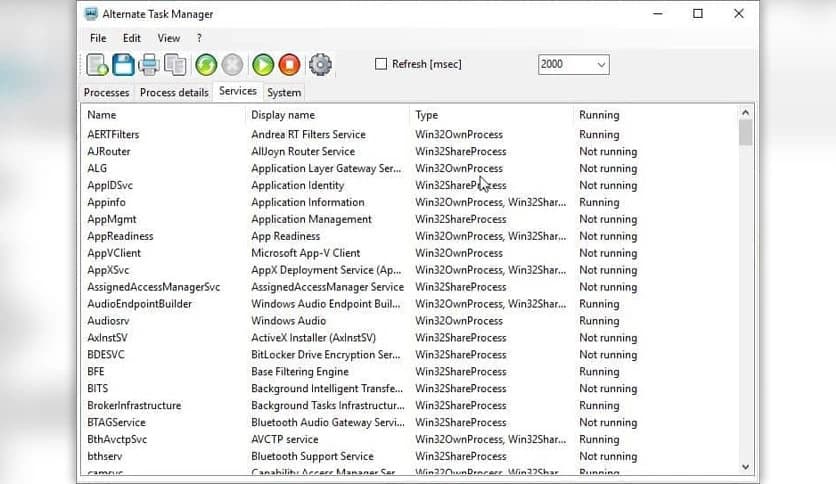Viewport: 836px width, 484px height.
Task: Select the AJRouter service row
Action: [x=409, y=151]
